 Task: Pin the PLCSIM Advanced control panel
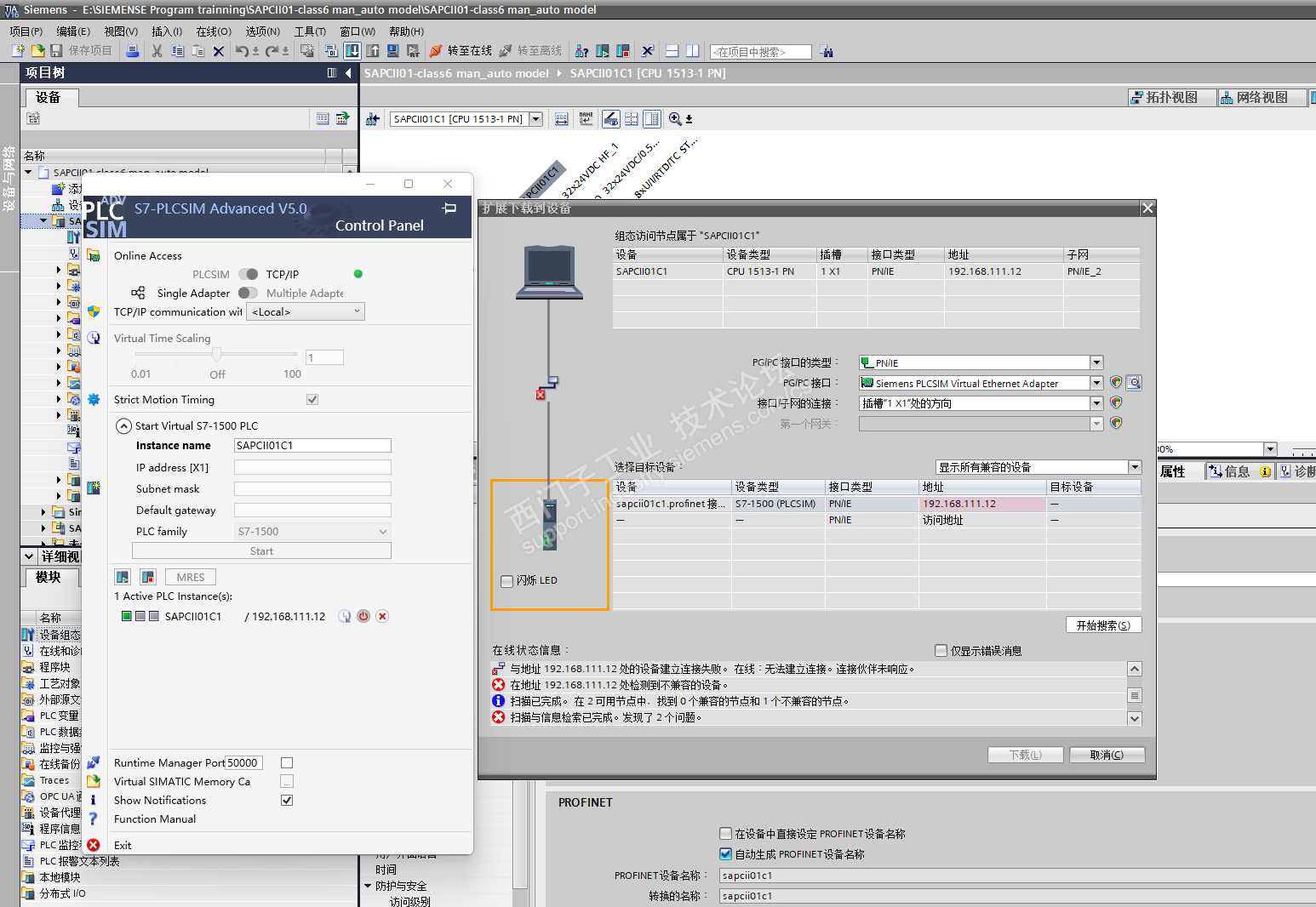450,208
